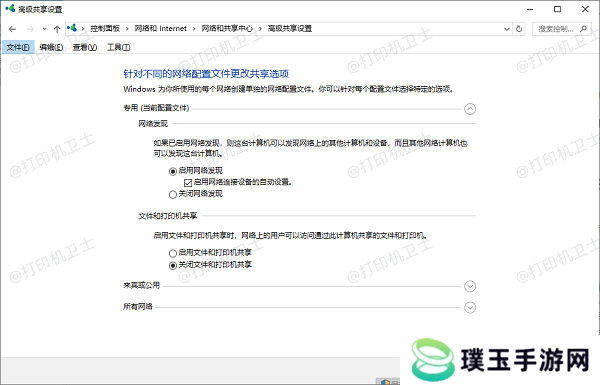The width and height of the screenshot is (600, 385).
Task: Expand the 来宾或公用 section
Action: click(x=470, y=286)
